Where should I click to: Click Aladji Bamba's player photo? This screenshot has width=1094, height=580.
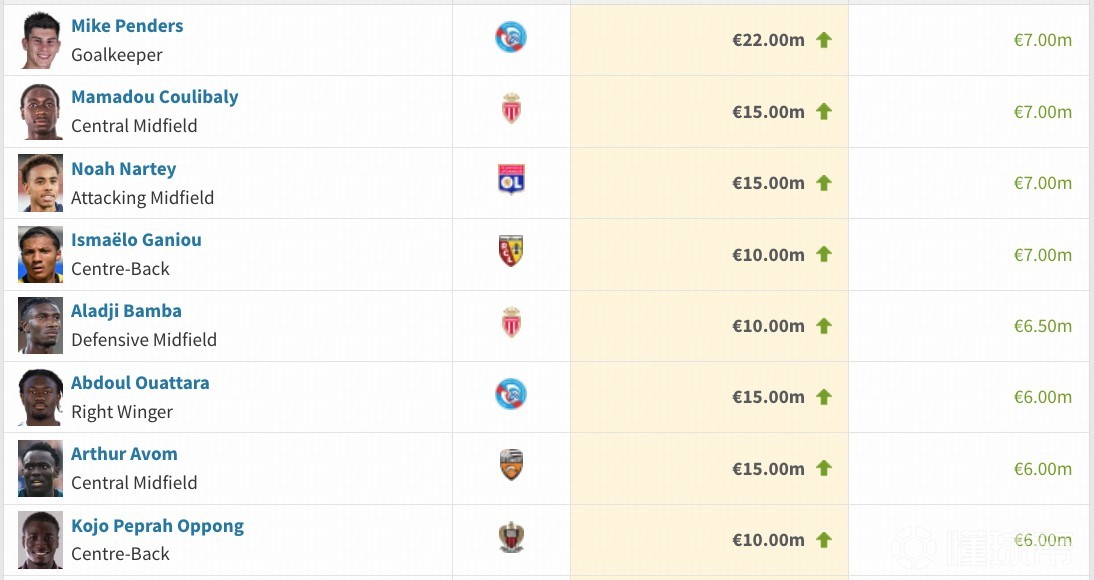40,326
